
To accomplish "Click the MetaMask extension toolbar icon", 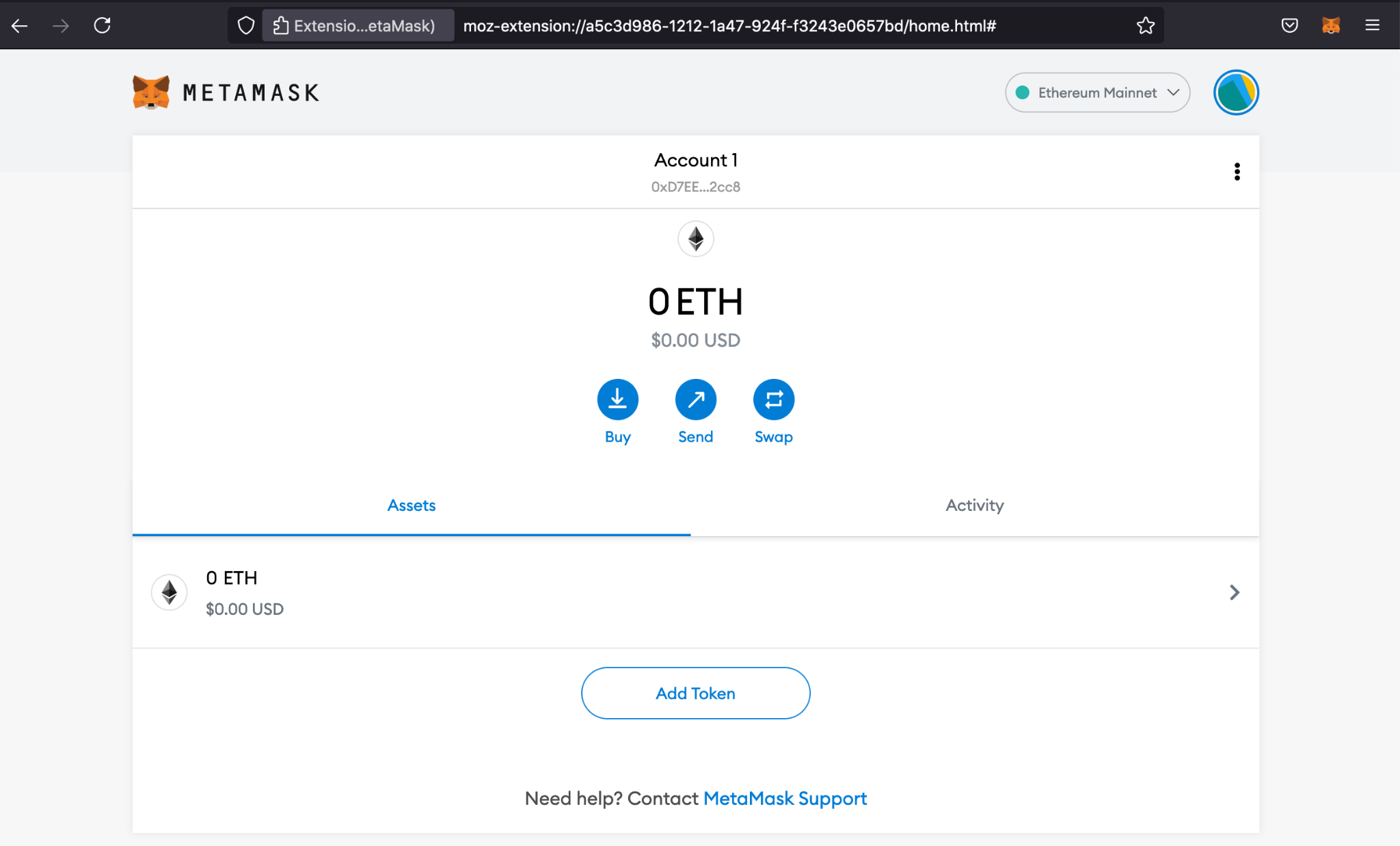I will point(1330,26).
